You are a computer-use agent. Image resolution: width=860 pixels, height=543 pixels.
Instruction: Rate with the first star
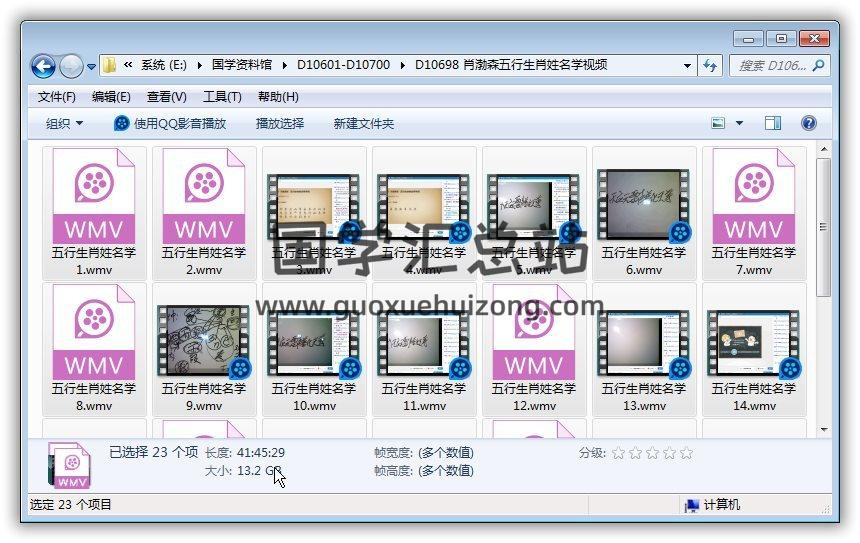pyautogui.click(x=619, y=453)
